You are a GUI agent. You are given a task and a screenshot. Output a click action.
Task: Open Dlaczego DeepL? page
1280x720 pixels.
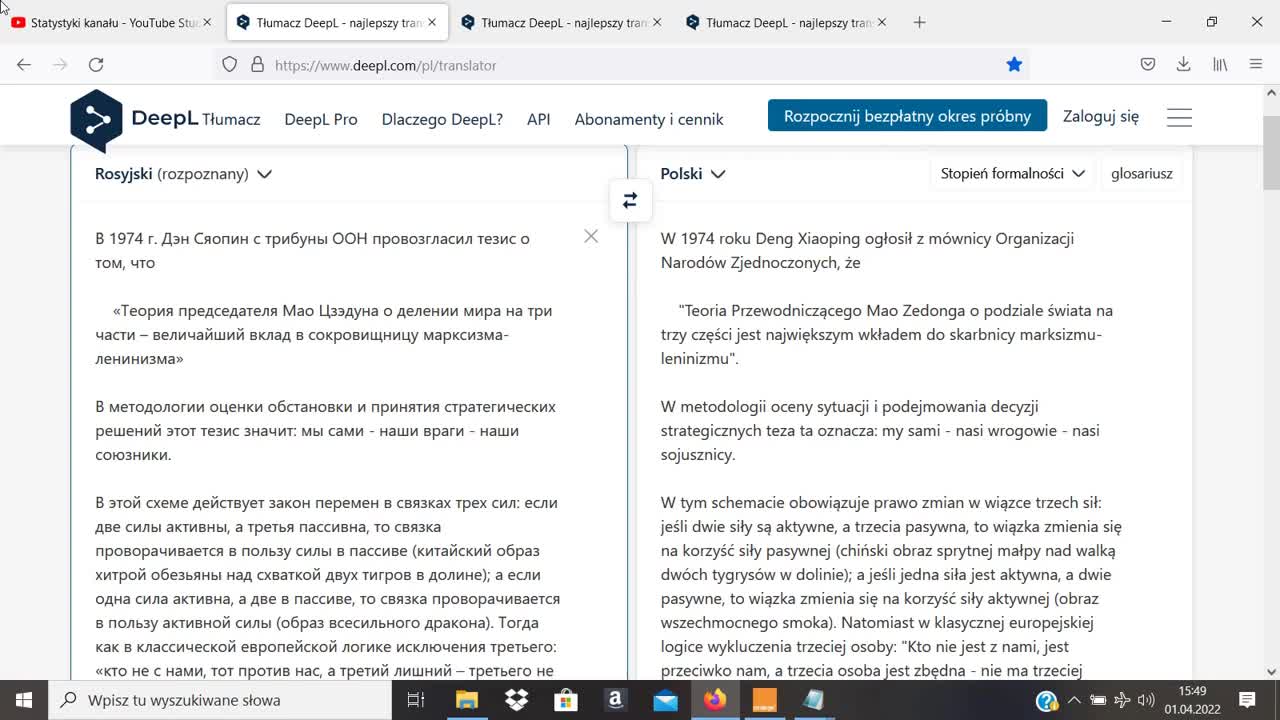[442, 119]
